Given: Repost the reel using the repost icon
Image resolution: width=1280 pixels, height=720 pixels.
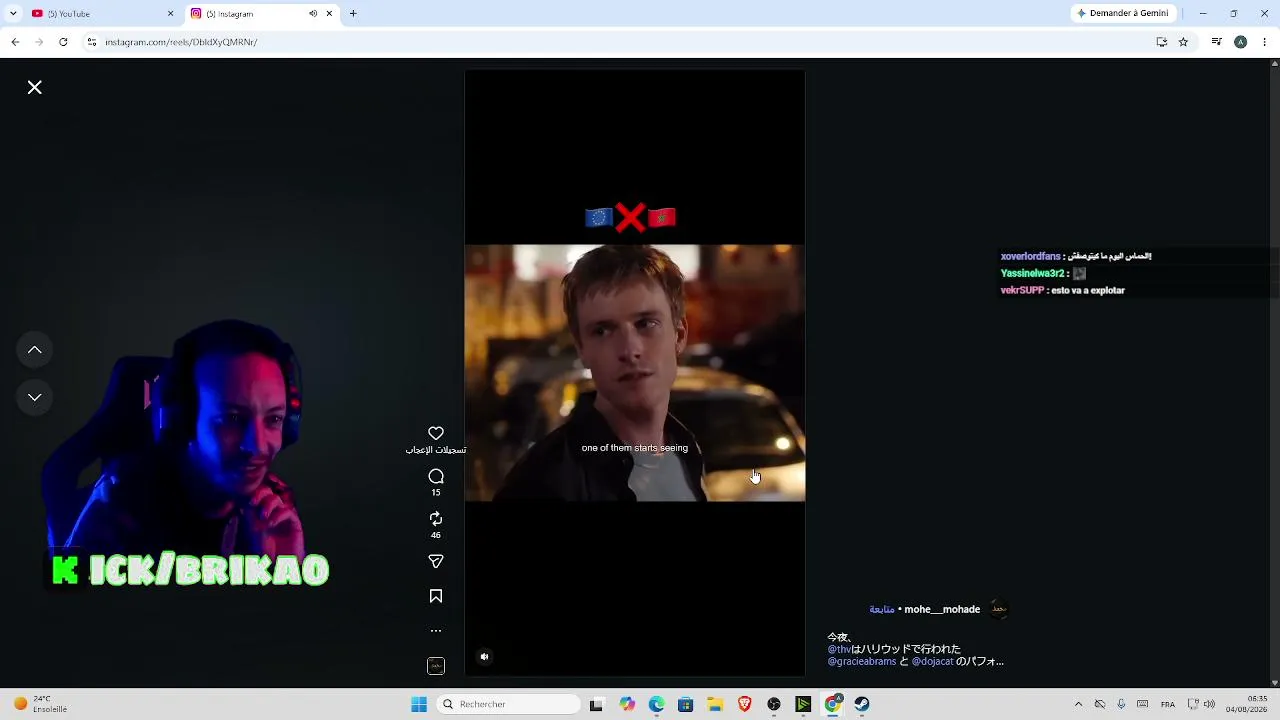Looking at the screenshot, I should click(436, 518).
